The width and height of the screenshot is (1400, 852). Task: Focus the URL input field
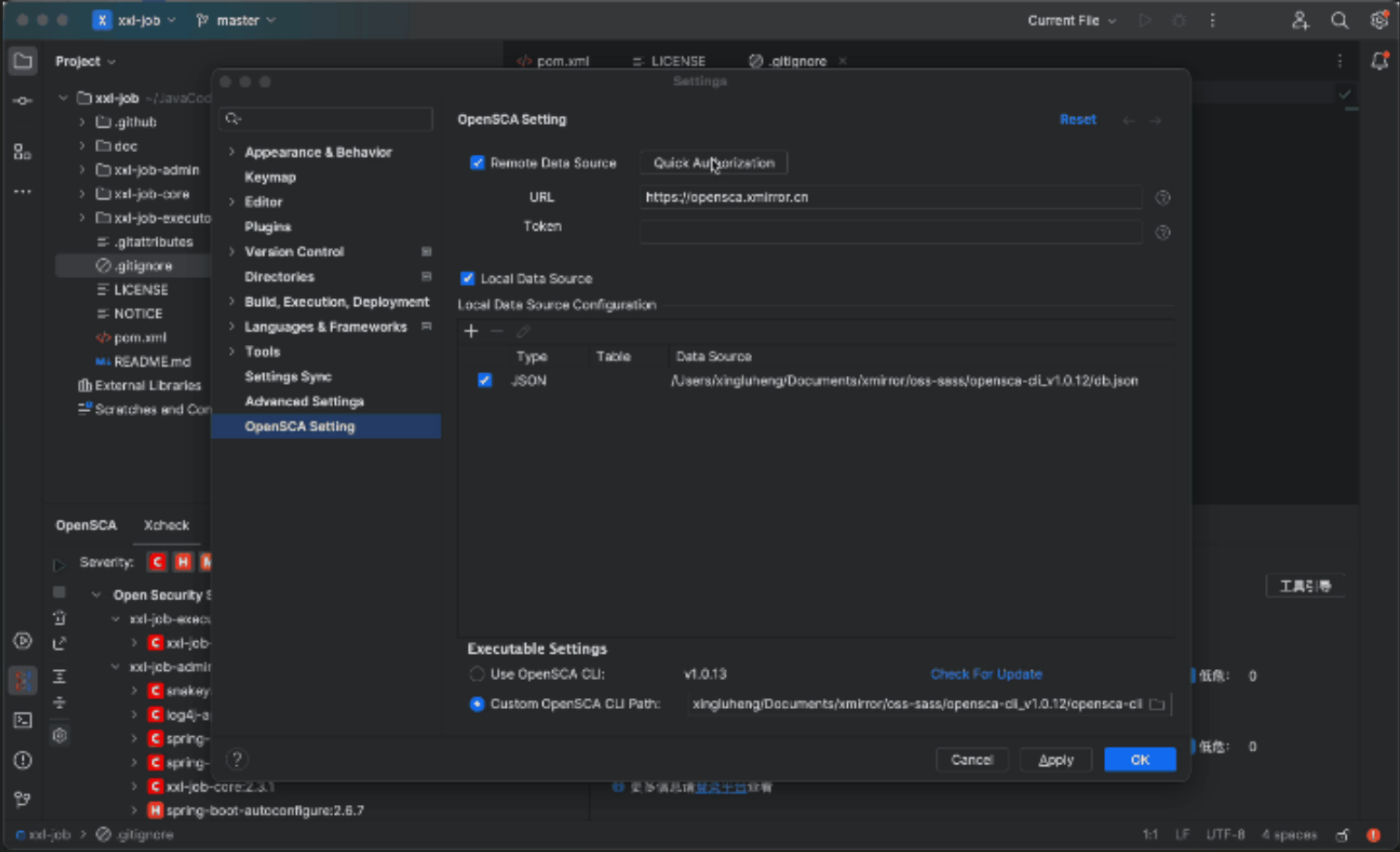tap(890, 197)
